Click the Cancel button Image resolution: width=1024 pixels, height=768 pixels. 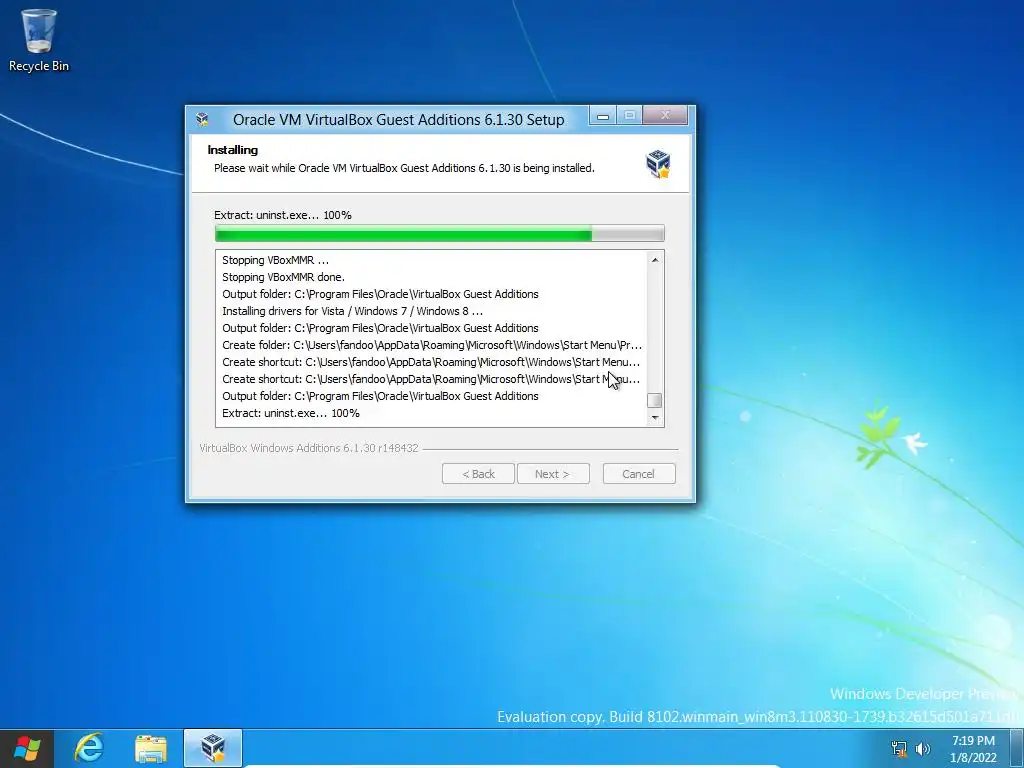(x=639, y=474)
